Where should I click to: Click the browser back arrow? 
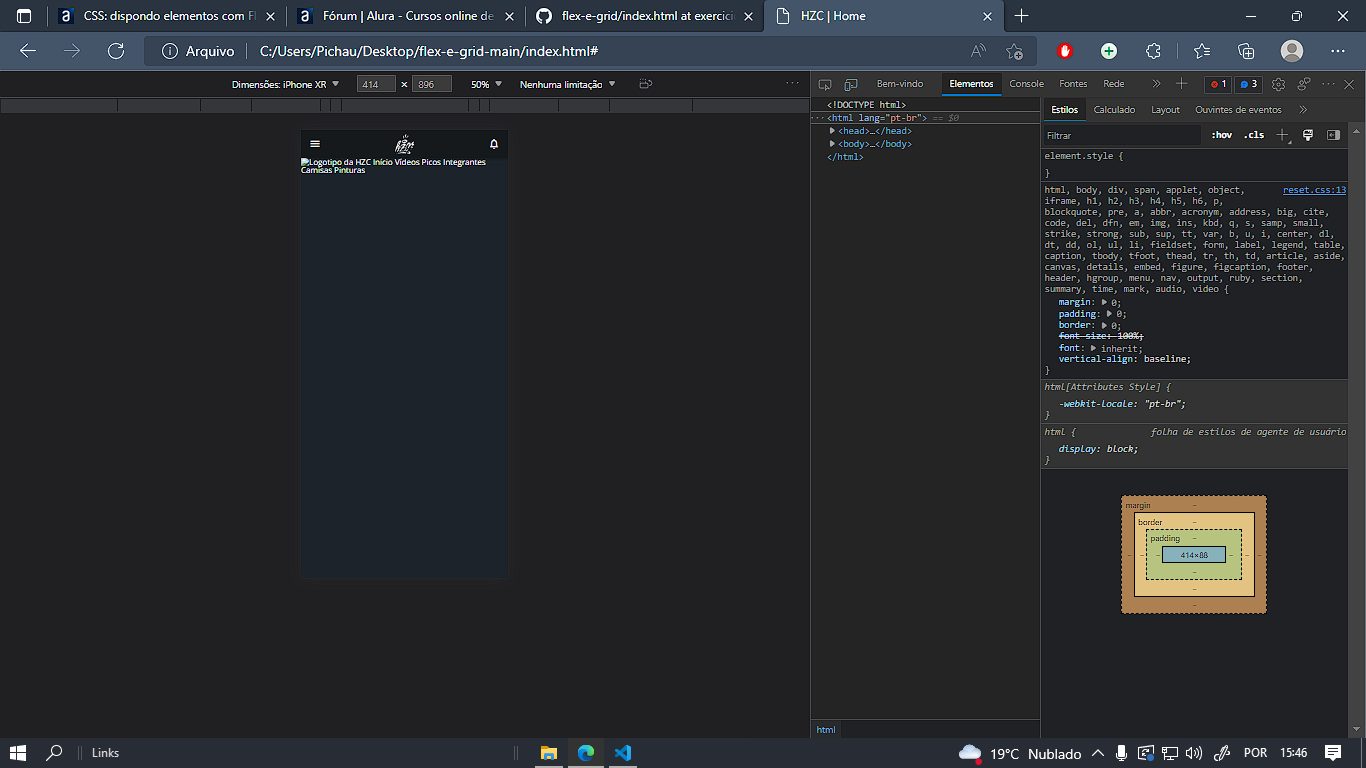[x=28, y=51]
